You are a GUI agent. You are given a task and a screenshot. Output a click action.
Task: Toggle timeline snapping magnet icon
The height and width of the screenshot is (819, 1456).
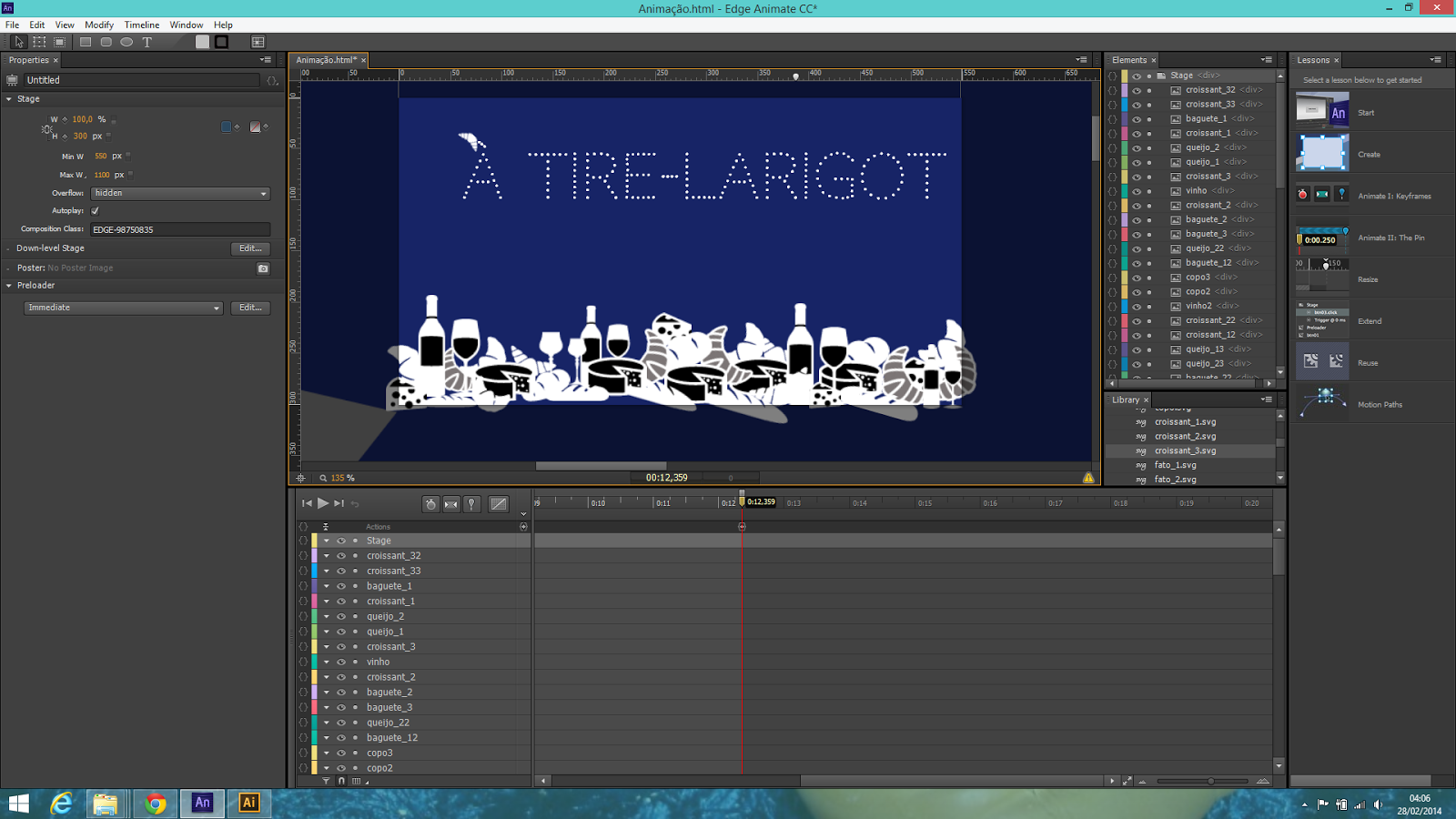[341, 781]
